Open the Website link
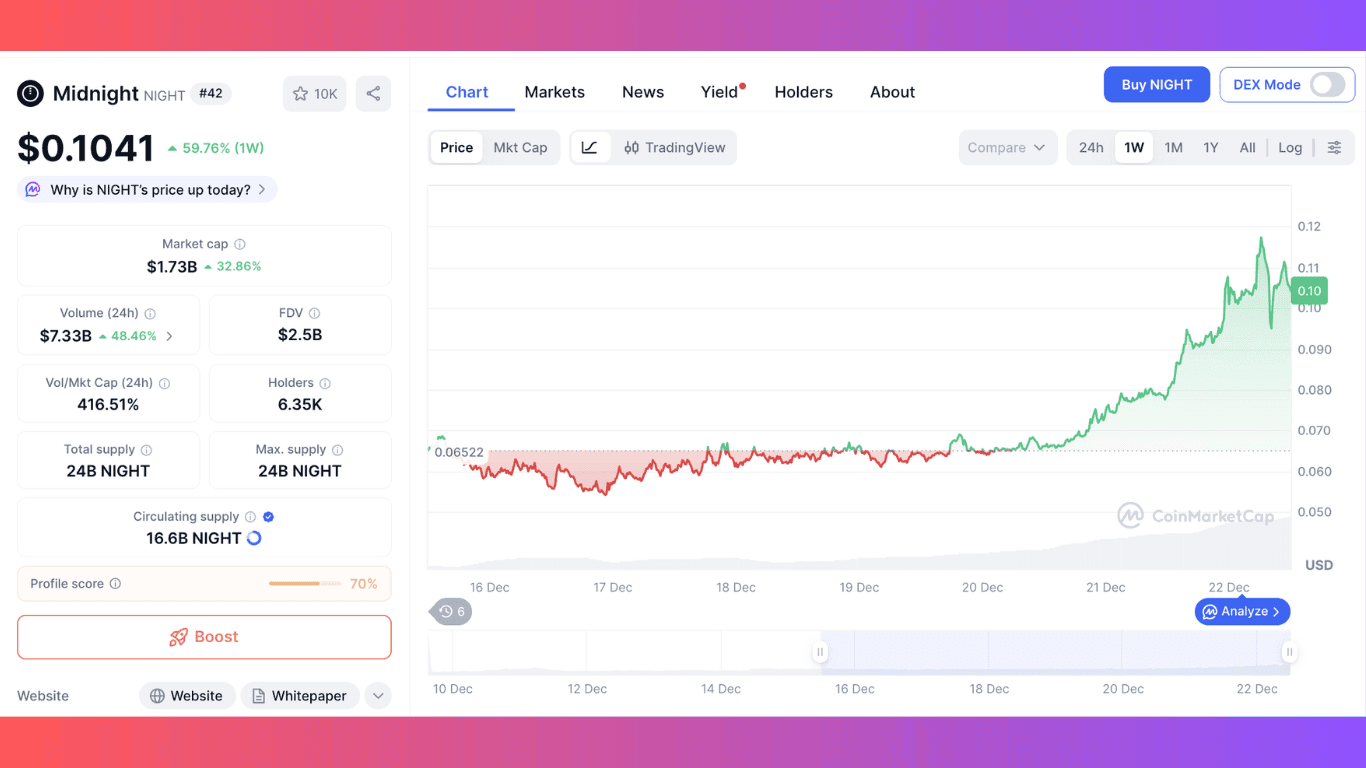1366x768 pixels. point(187,696)
